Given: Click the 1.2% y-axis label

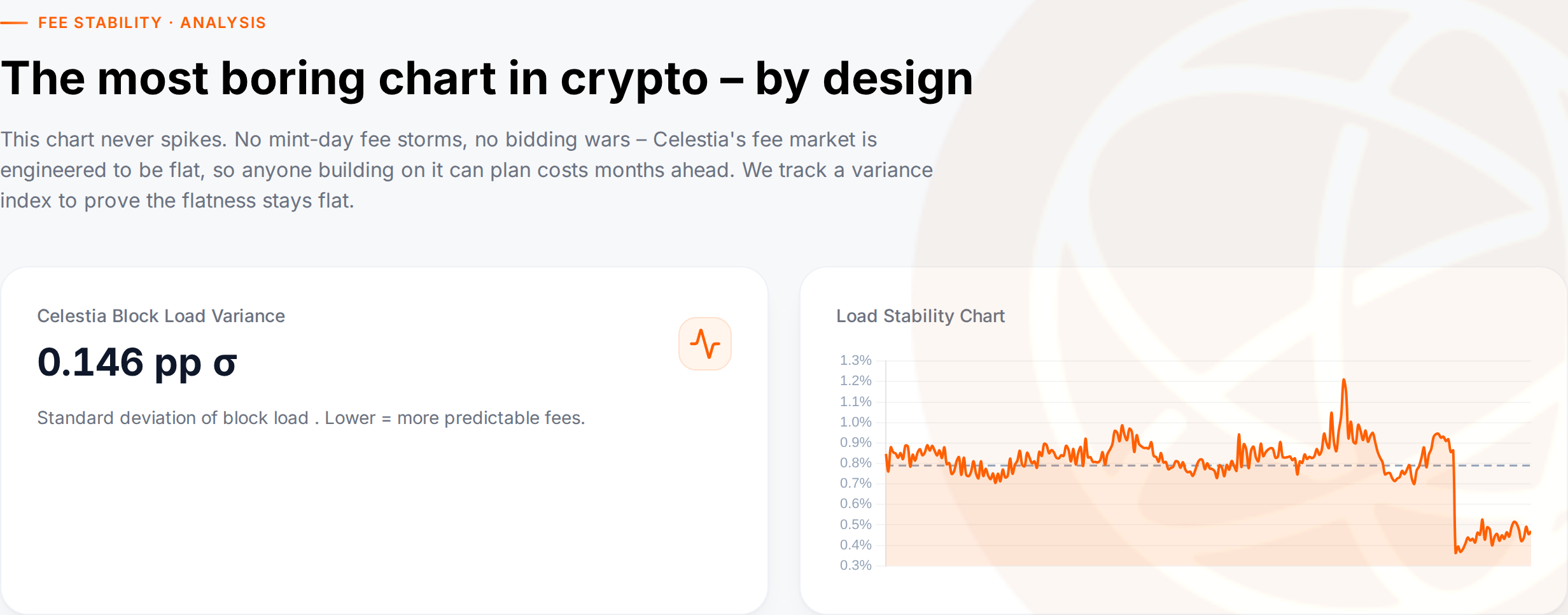Looking at the screenshot, I should click(855, 381).
